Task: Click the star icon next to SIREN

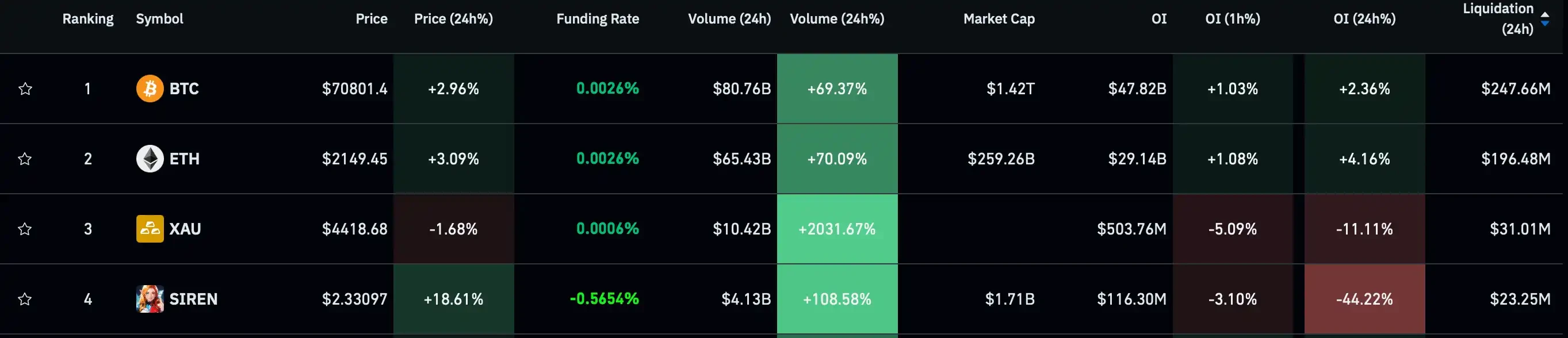Action: tap(25, 299)
